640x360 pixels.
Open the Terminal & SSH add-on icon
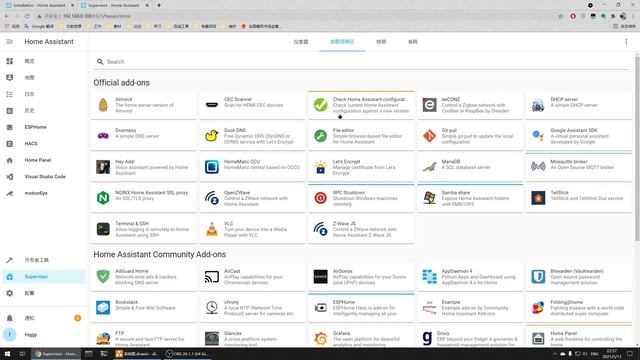pos(103,229)
